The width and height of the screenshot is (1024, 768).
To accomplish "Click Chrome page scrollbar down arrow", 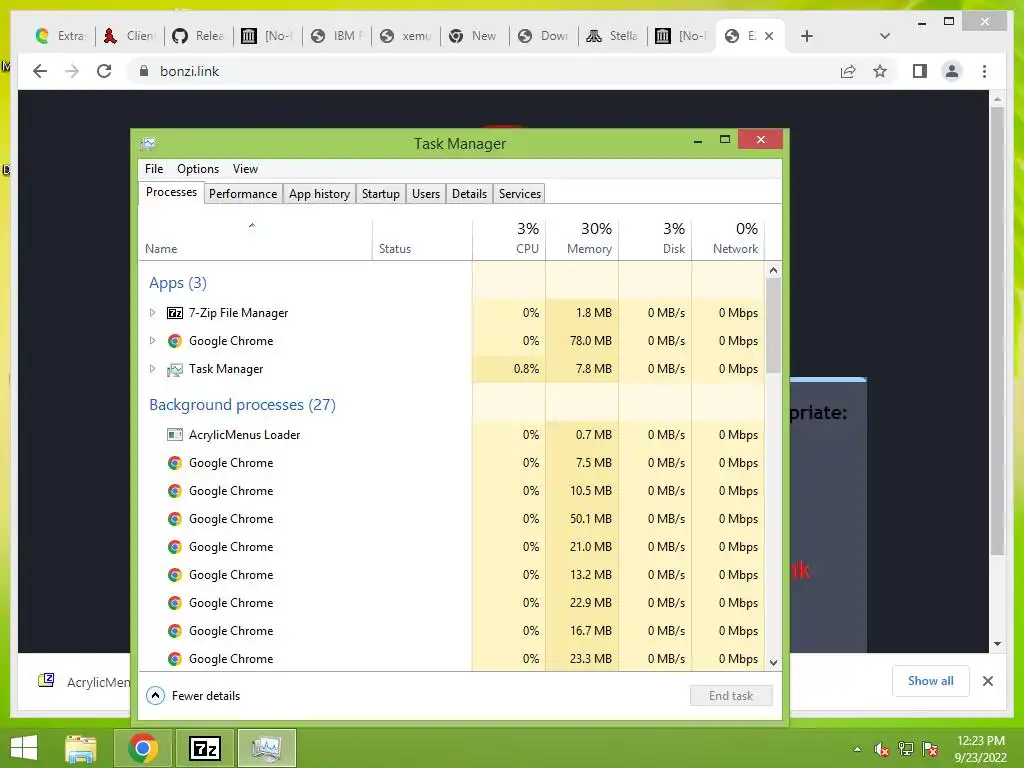I will (x=997, y=644).
